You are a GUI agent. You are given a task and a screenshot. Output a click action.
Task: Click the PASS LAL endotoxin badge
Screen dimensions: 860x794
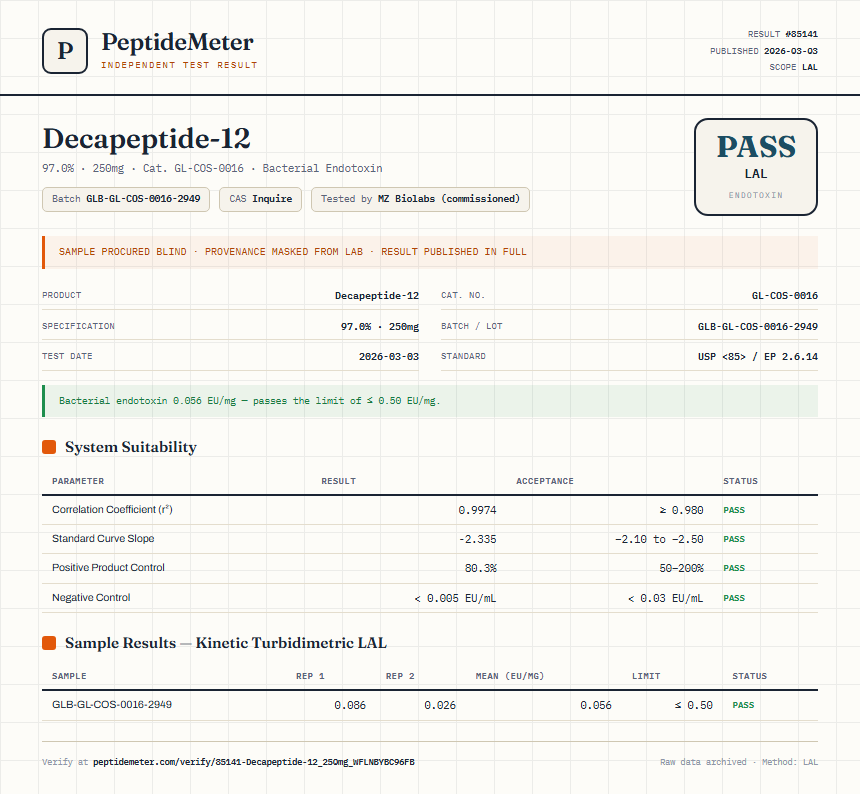coord(756,167)
